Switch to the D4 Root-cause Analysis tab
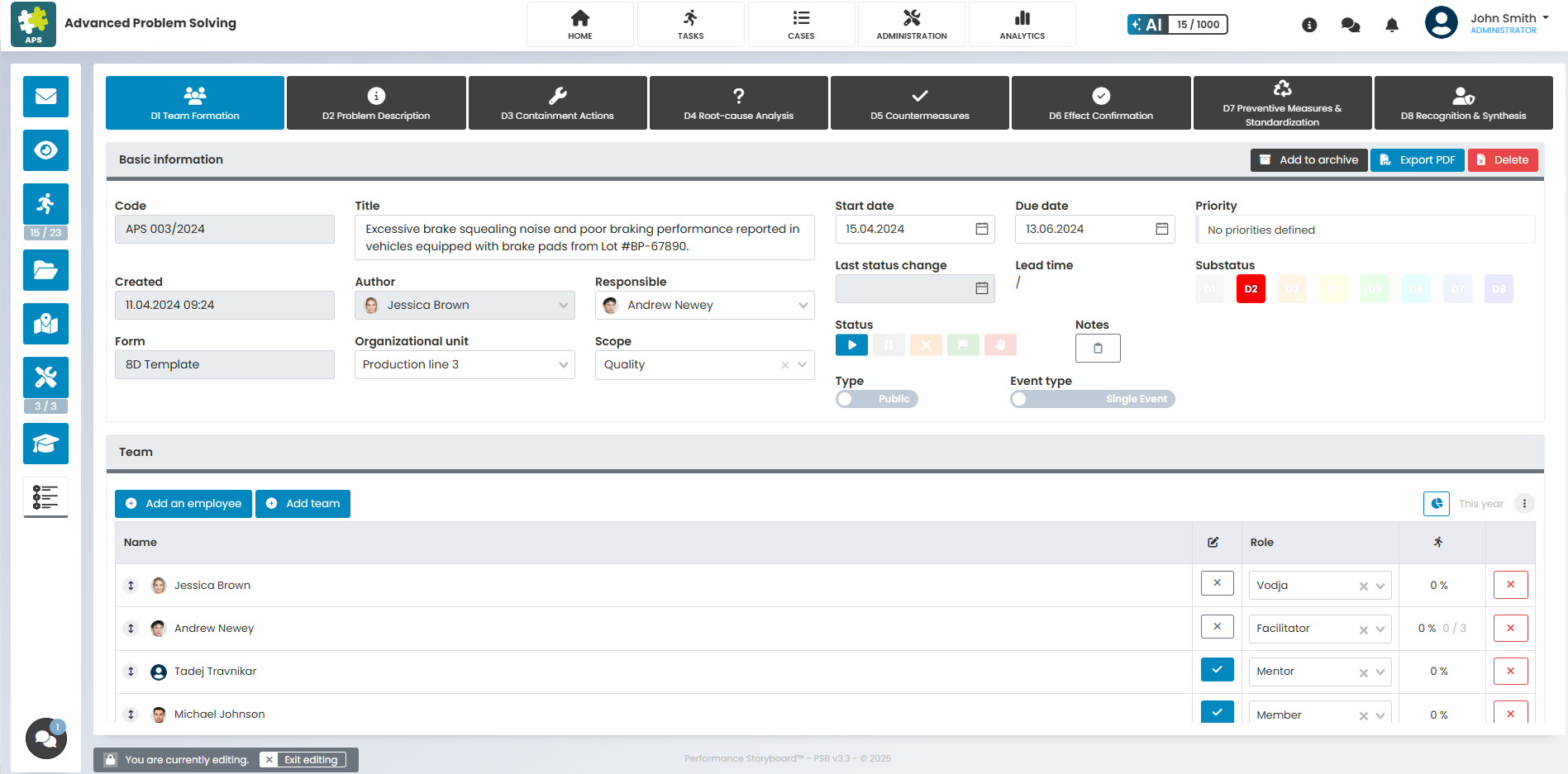Image resolution: width=1568 pixels, height=774 pixels. 738,102
